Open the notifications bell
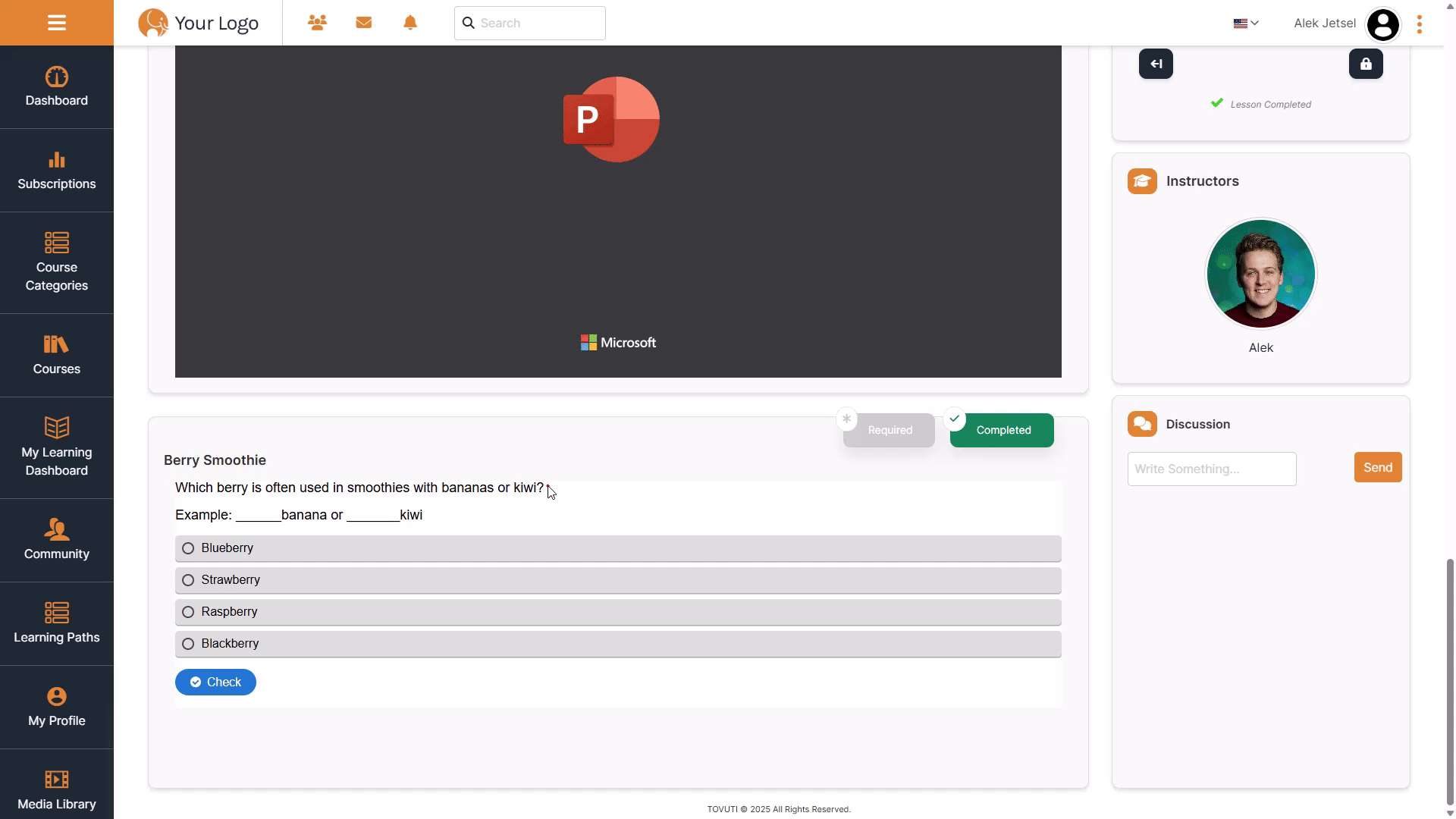Viewport: 1456px width, 819px height. [x=410, y=23]
